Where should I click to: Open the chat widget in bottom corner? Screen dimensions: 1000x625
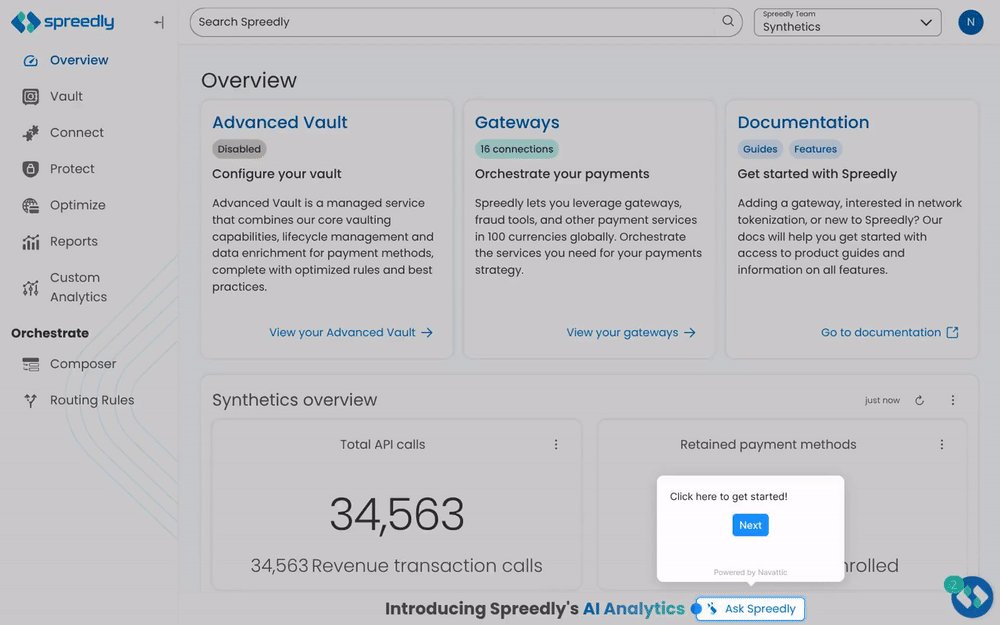click(x=971, y=597)
